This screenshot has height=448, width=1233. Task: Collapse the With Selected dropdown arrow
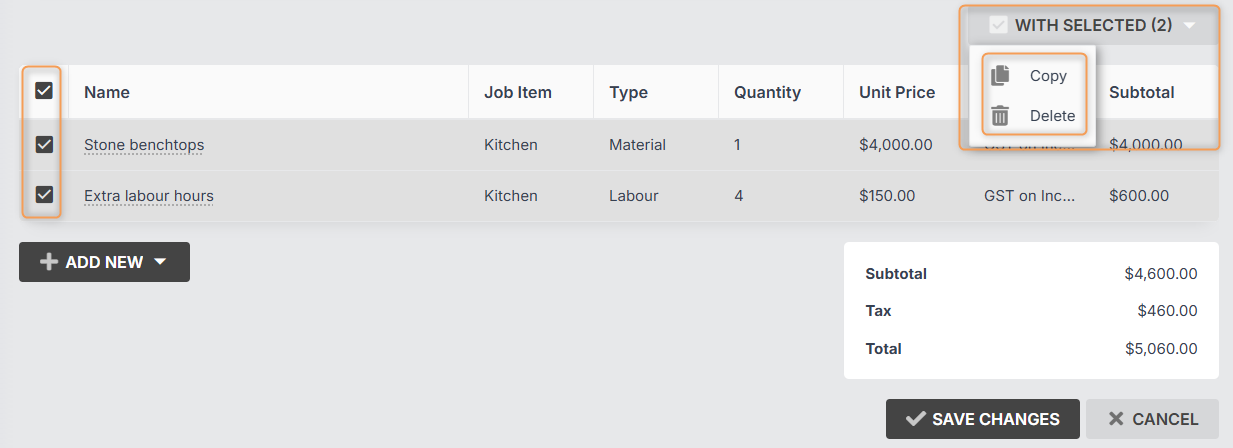point(1189,26)
